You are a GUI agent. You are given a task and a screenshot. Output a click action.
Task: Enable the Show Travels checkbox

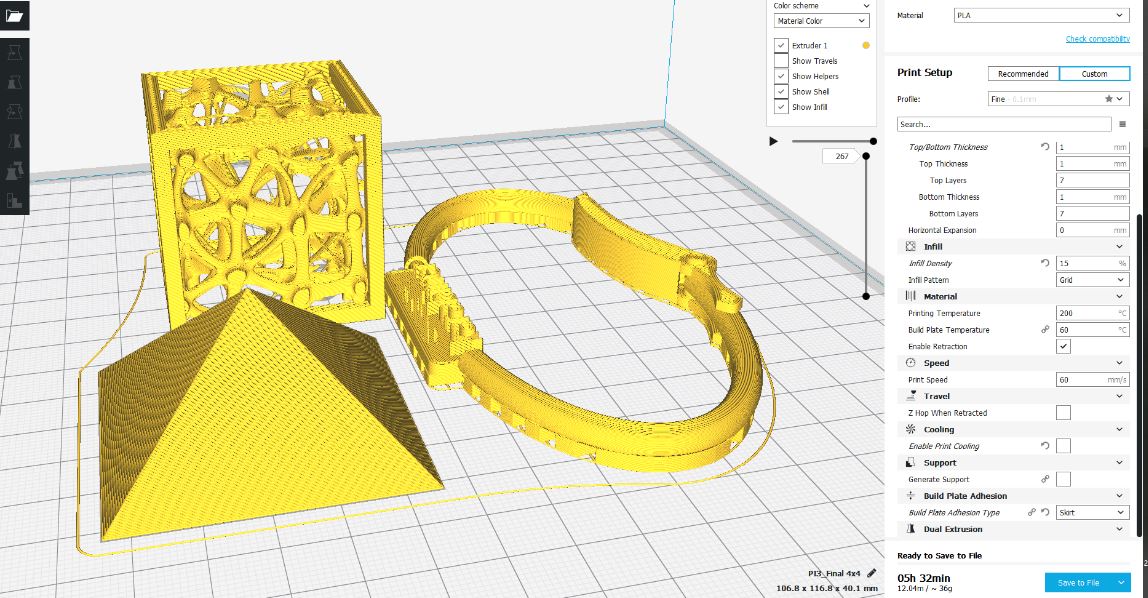pyautogui.click(x=781, y=61)
